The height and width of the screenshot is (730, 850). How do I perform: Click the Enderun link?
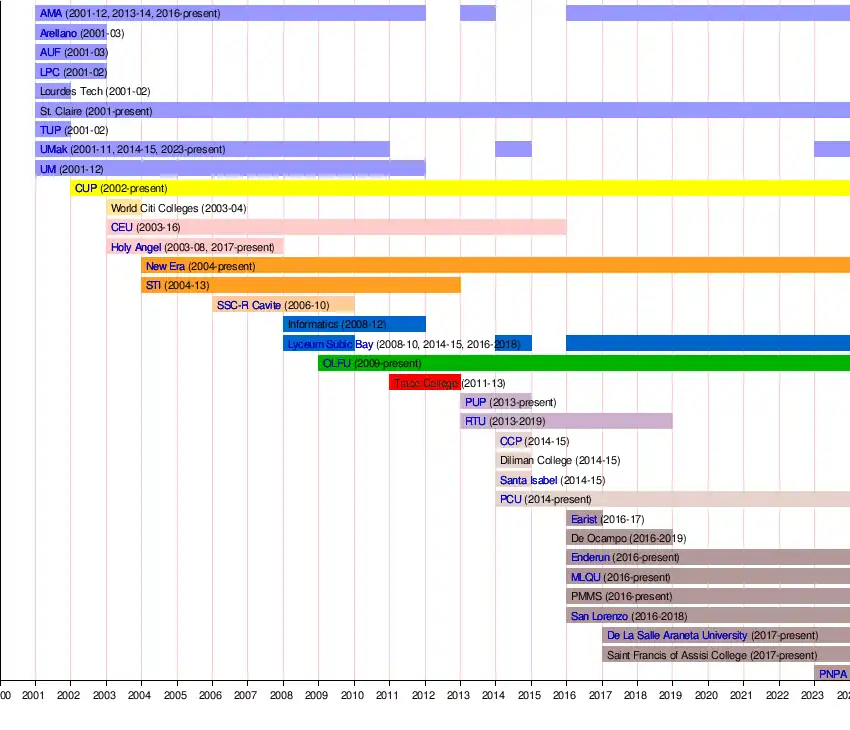(x=589, y=557)
